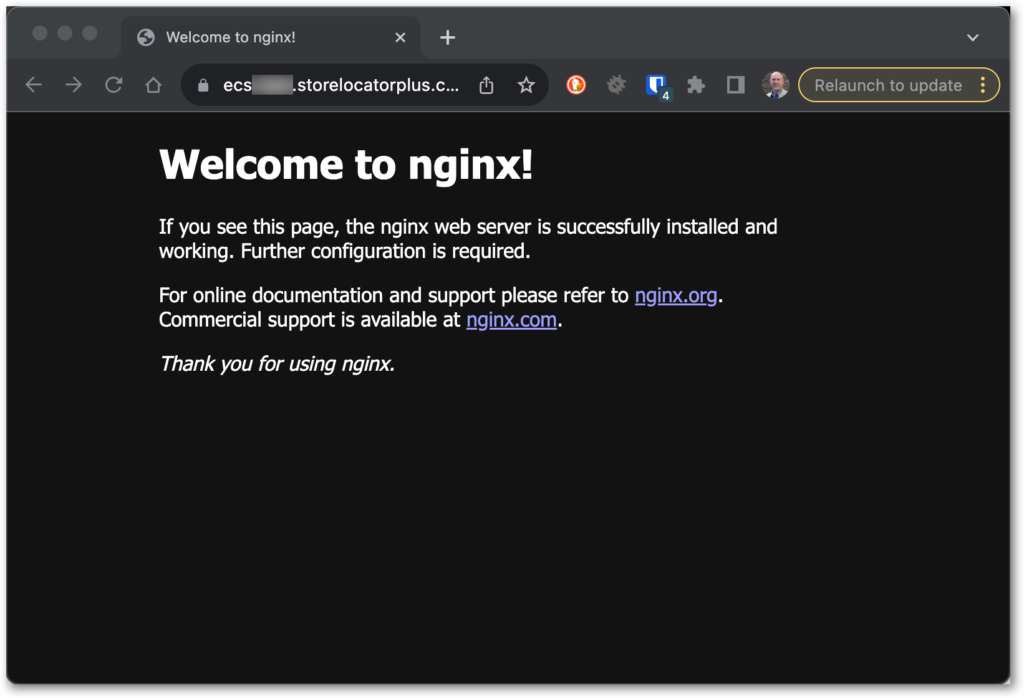Navigate forward with the forward arrow
The height and width of the screenshot is (698, 1024).
(73, 85)
